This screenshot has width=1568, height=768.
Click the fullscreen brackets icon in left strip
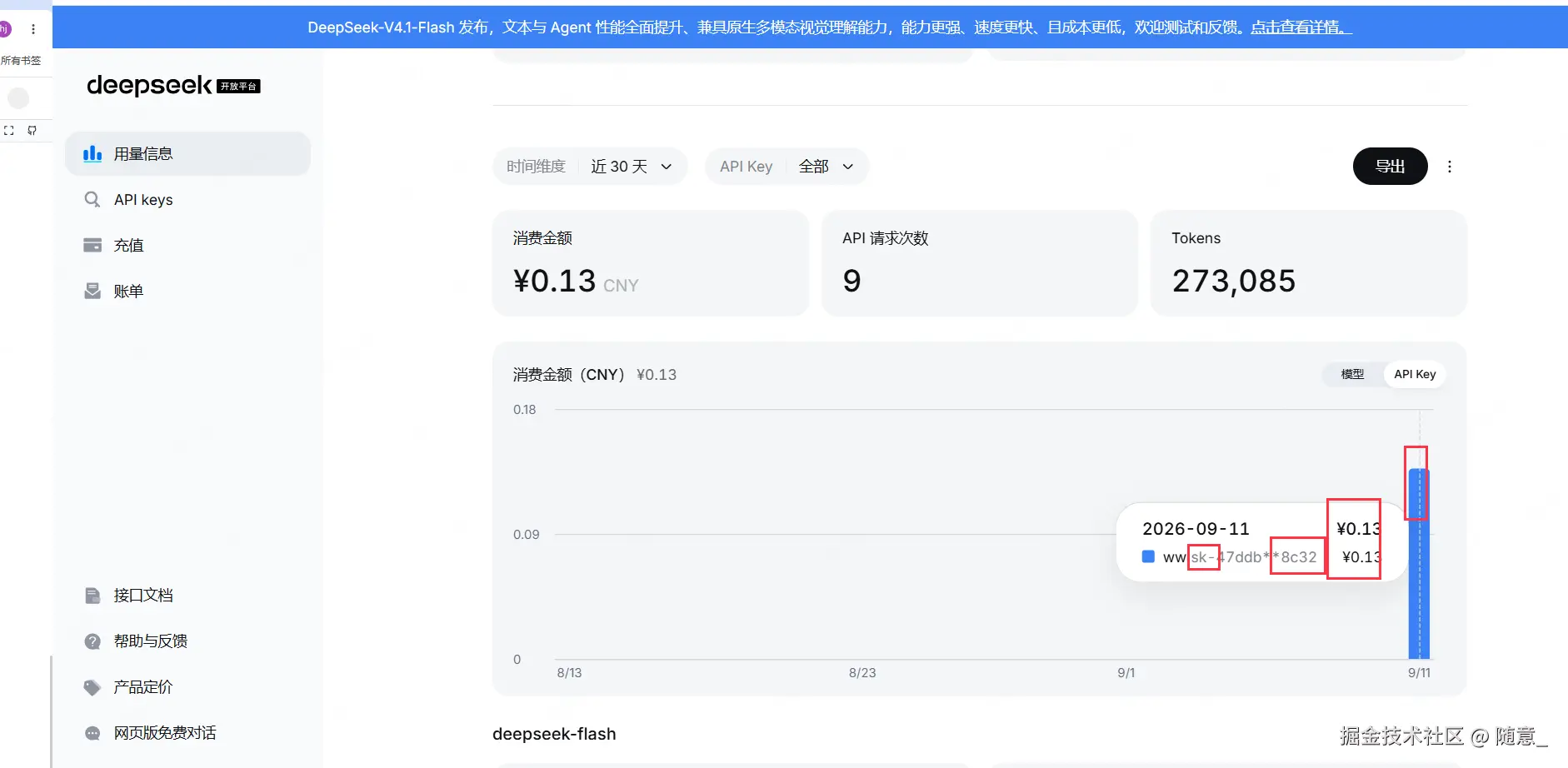pyautogui.click(x=9, y=130)
